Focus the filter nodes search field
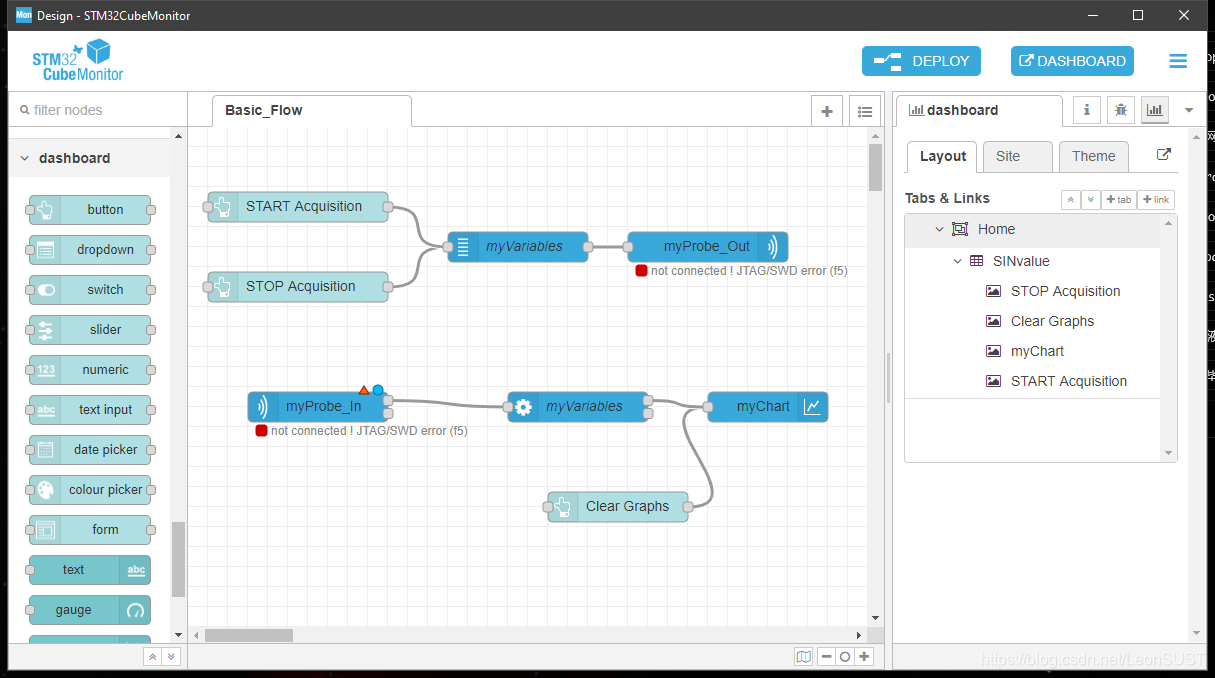This screenshot has height=678, width=1215. coord(98,110)
